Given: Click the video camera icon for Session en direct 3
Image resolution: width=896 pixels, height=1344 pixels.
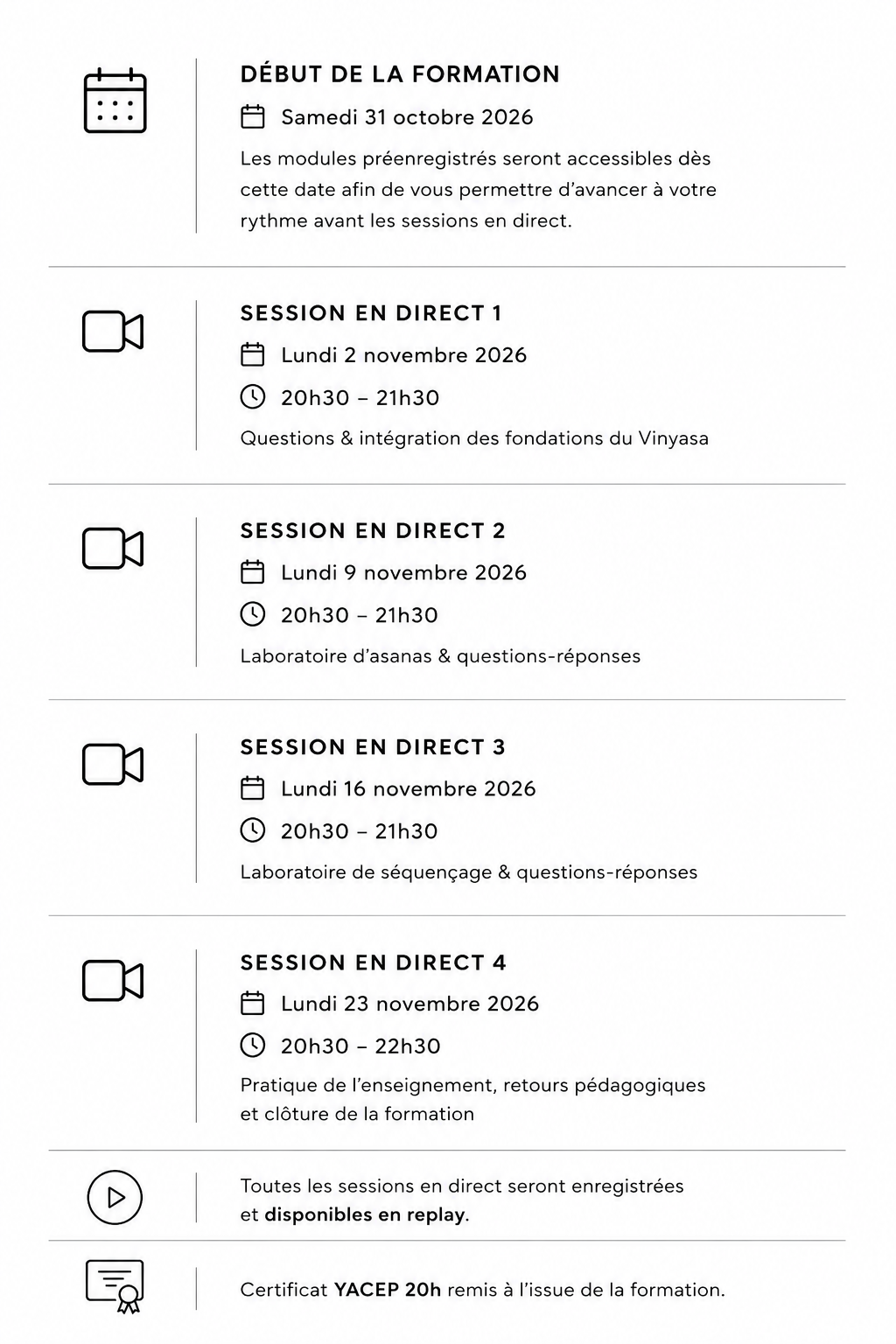Looking at the screenshot, I should point(113,765).
